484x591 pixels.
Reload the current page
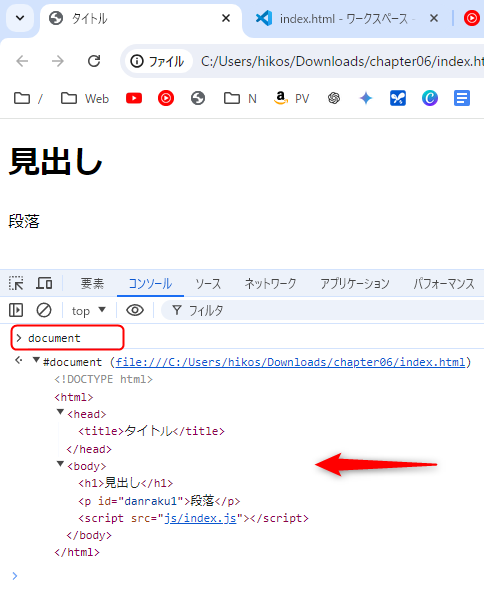click(94, 61)
